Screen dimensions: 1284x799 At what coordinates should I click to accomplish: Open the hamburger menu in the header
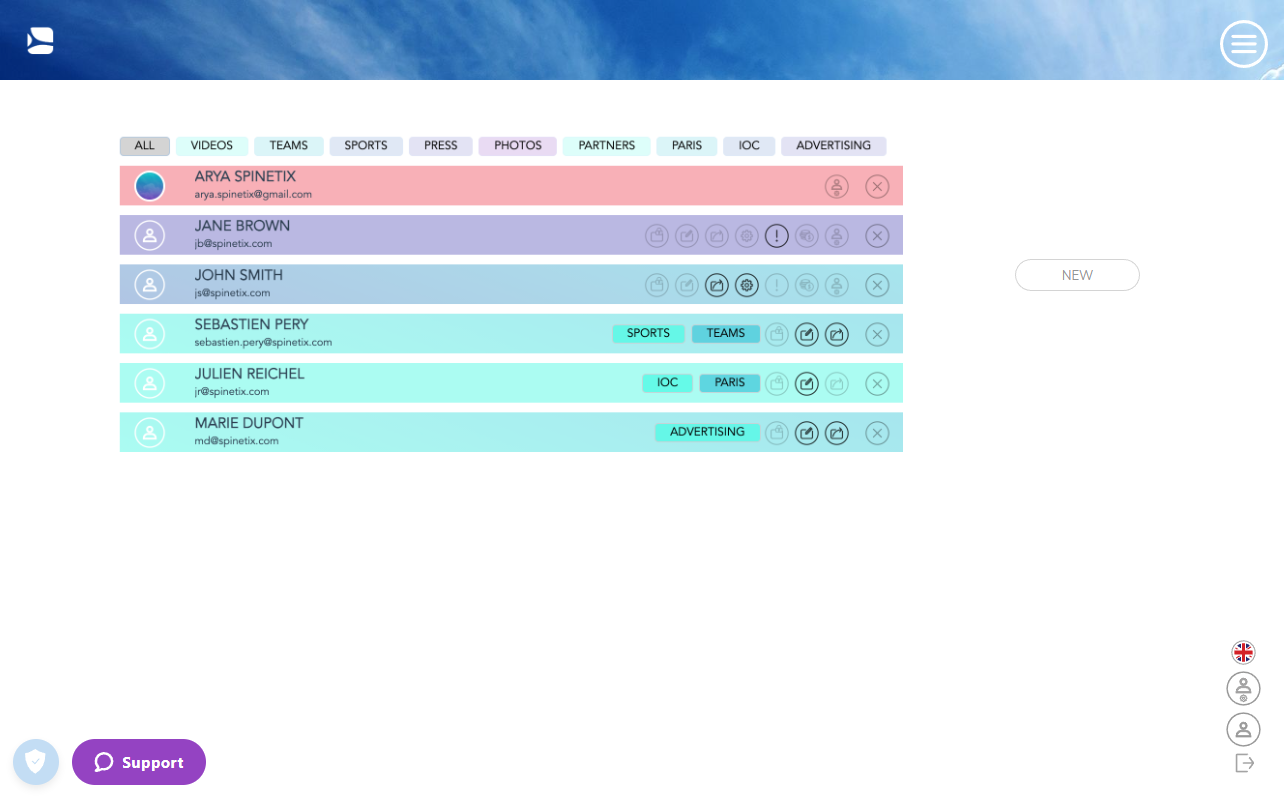(x=1243, y=44)
